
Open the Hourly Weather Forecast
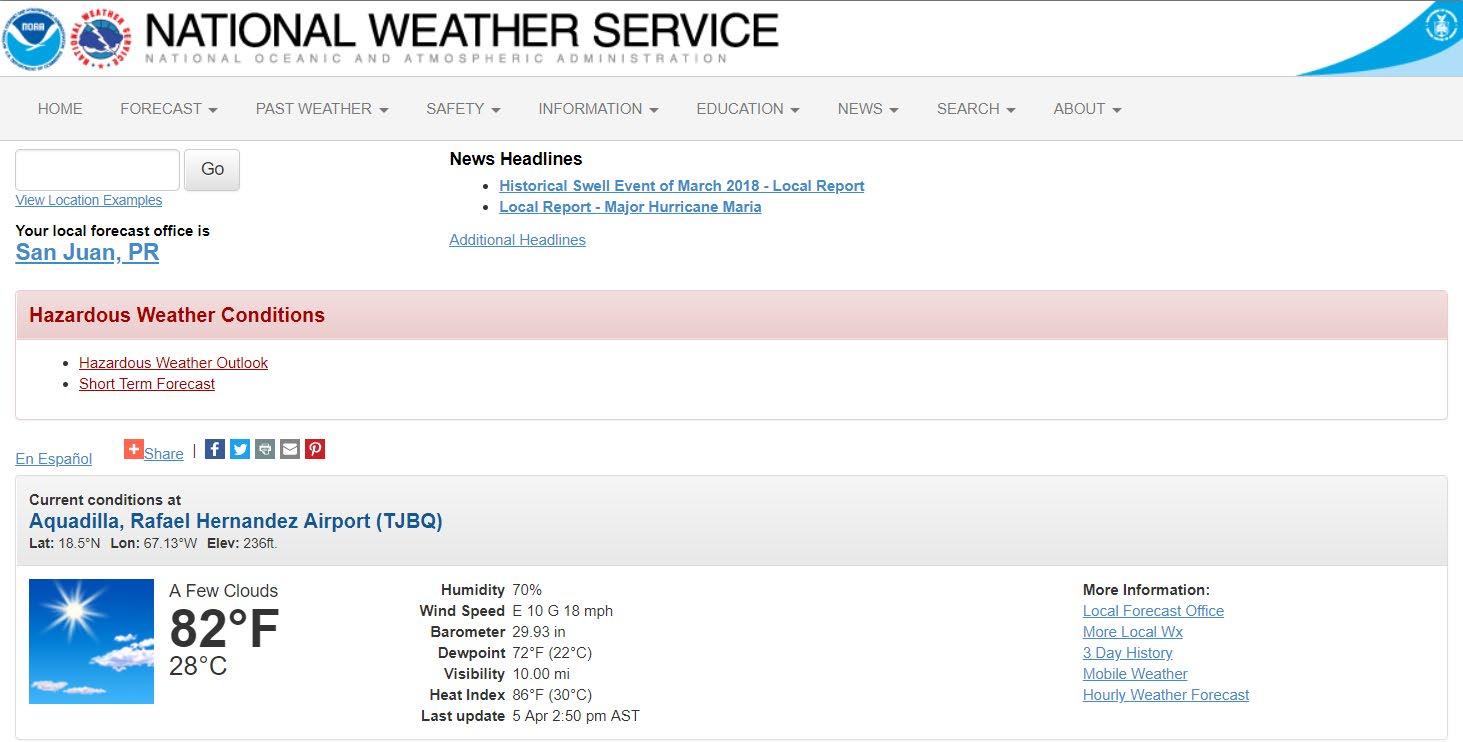click(x=1166, y=695)
